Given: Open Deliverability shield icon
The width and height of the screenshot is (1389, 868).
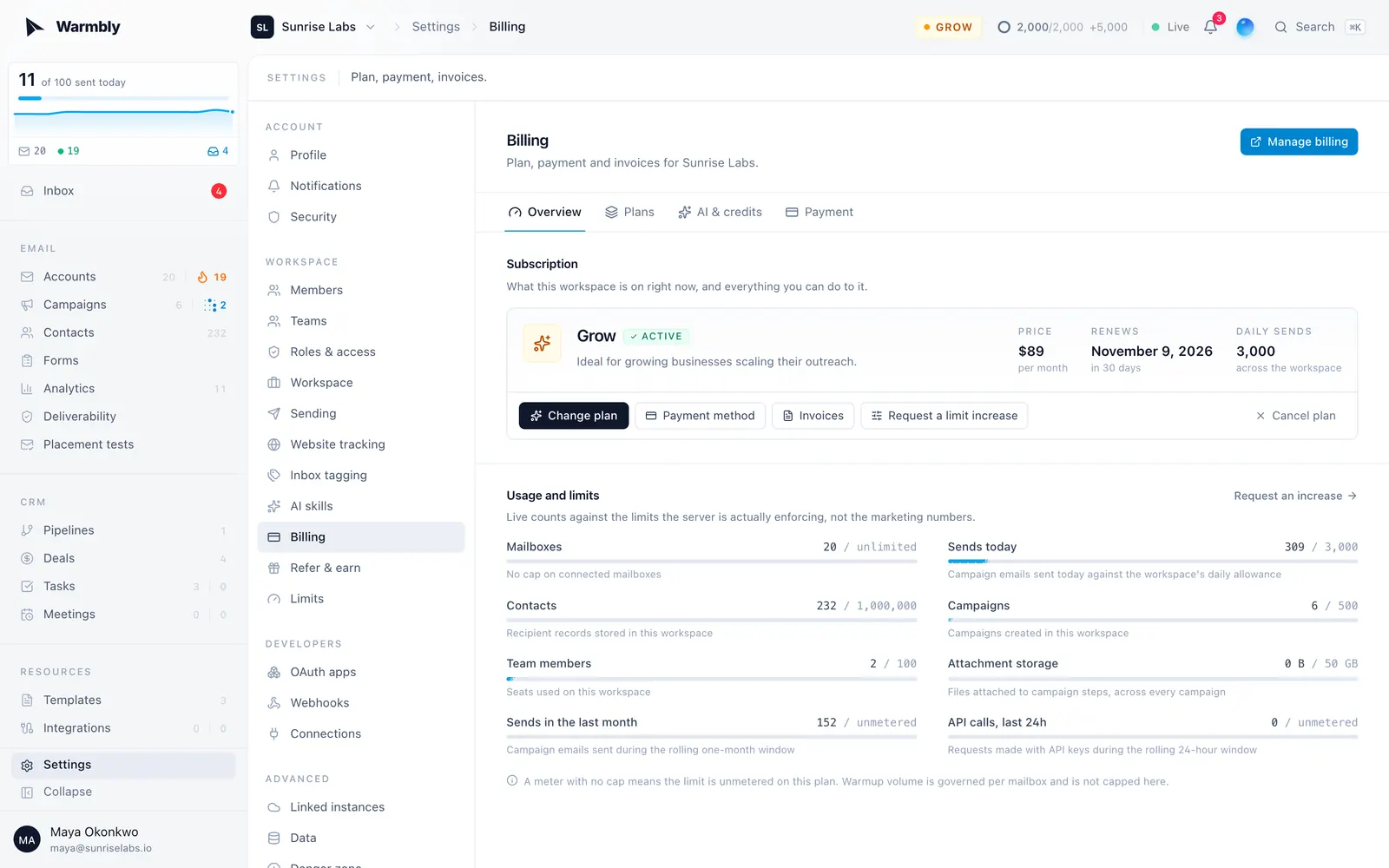Looking at the screenshot, I should (27, 417).
